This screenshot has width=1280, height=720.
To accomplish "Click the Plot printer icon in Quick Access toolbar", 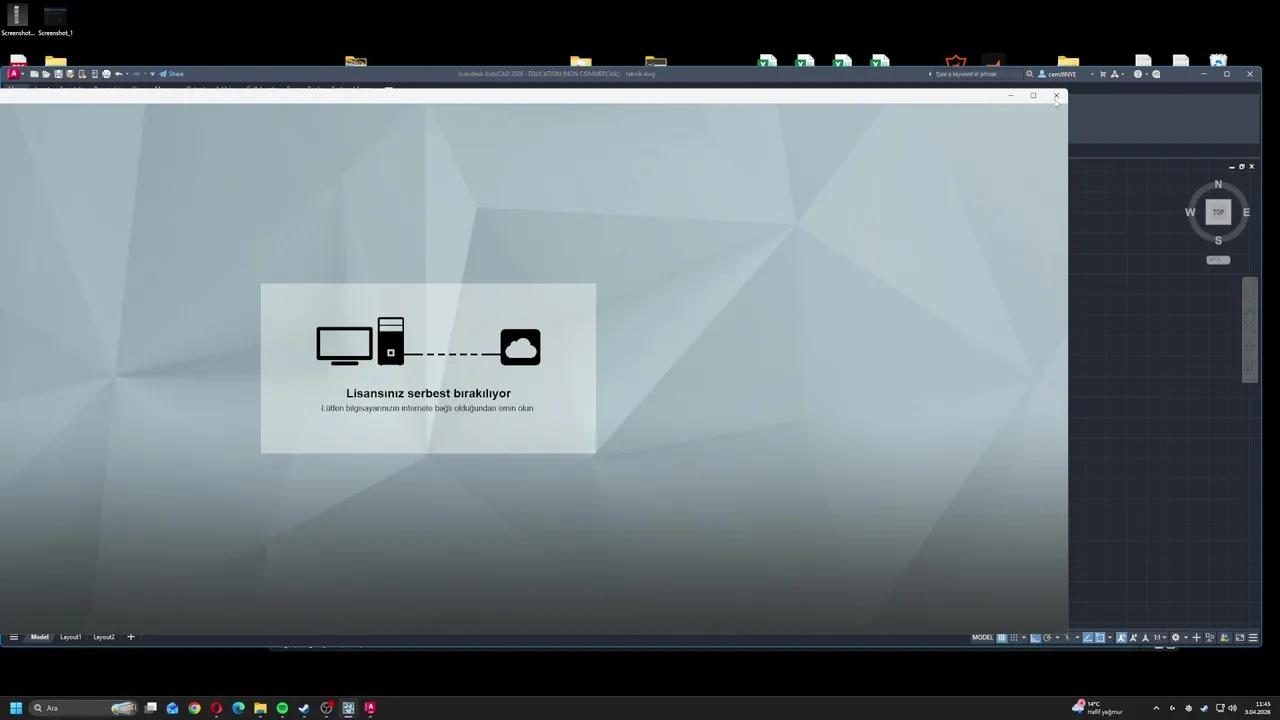I will click(106, 73).
